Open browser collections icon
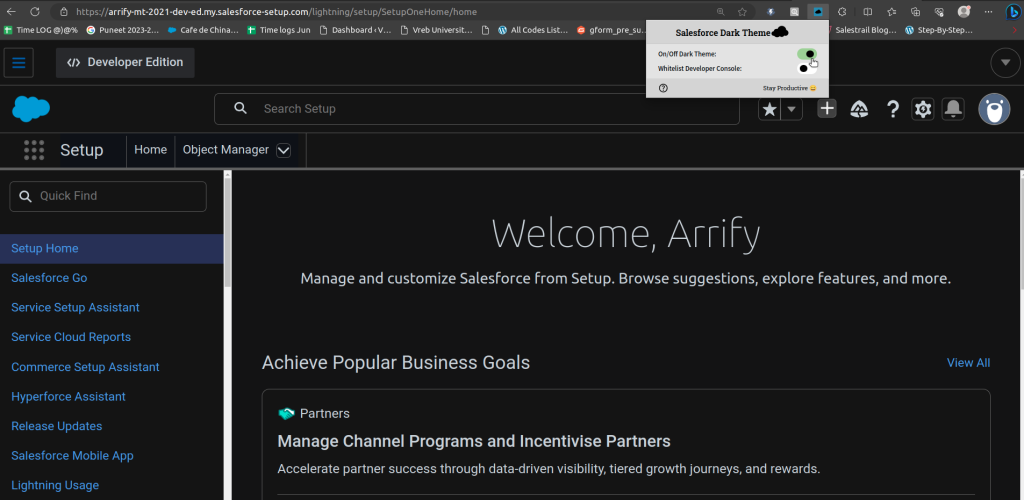 [916, 12]
